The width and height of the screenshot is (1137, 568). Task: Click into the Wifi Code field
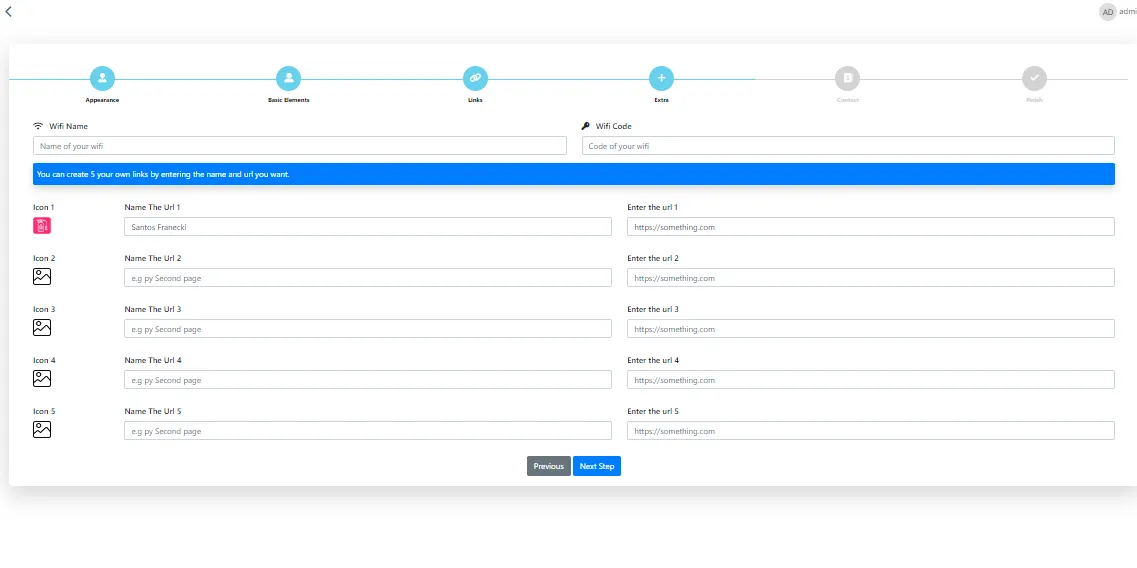tap(848, 146)
